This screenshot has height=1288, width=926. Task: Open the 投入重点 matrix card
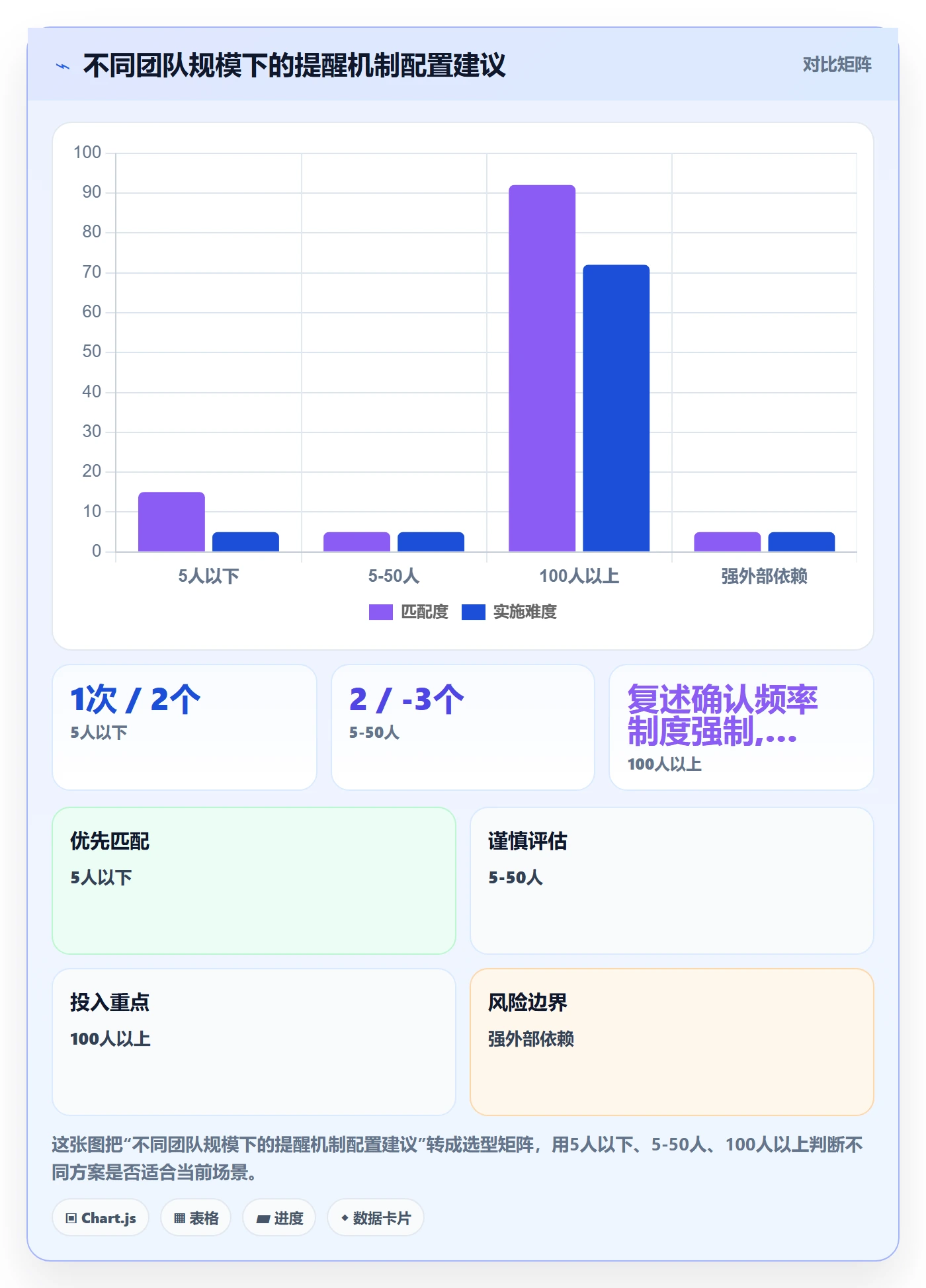click(254, 1042)
